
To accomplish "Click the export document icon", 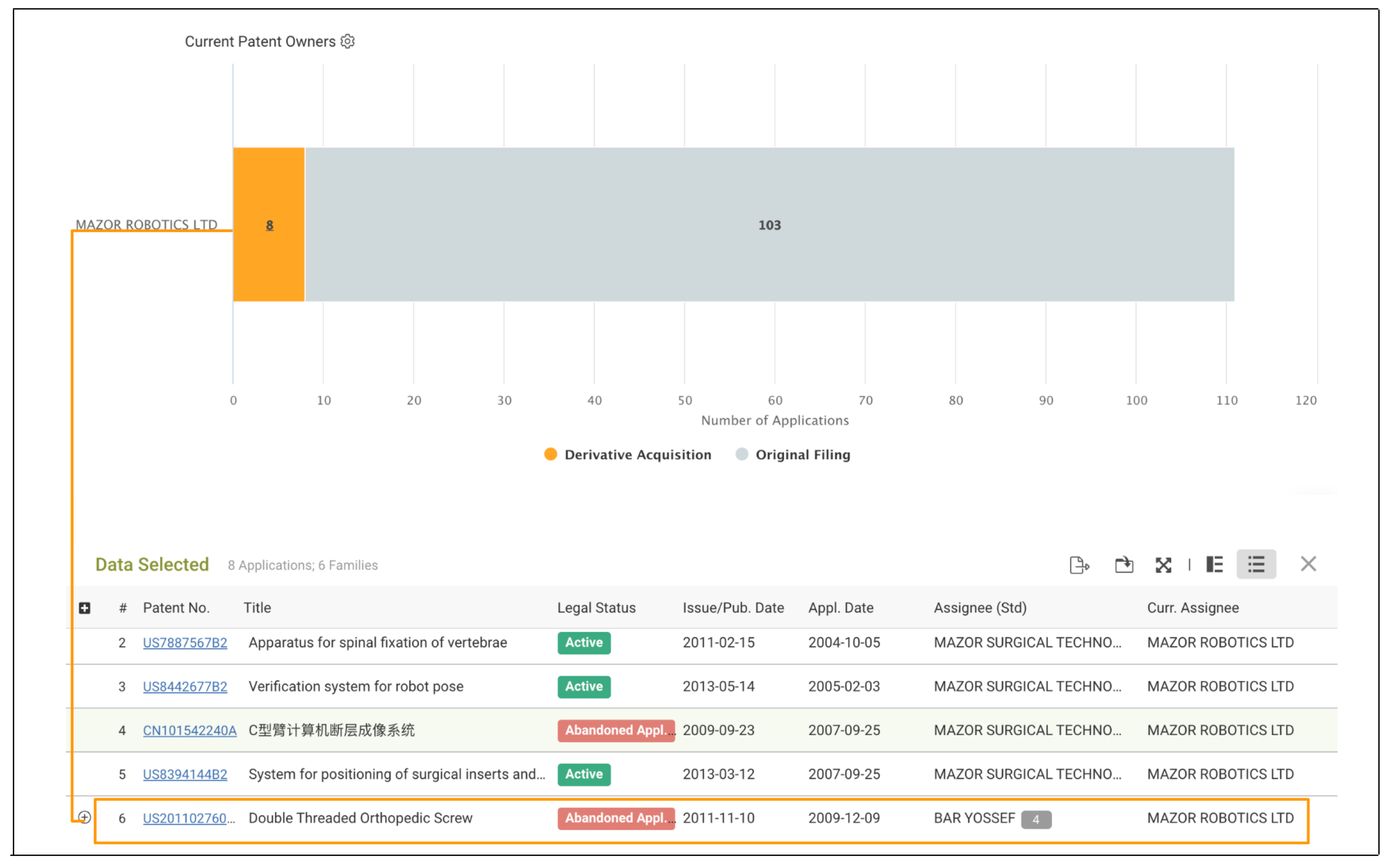I will (x=1079, y=565).
